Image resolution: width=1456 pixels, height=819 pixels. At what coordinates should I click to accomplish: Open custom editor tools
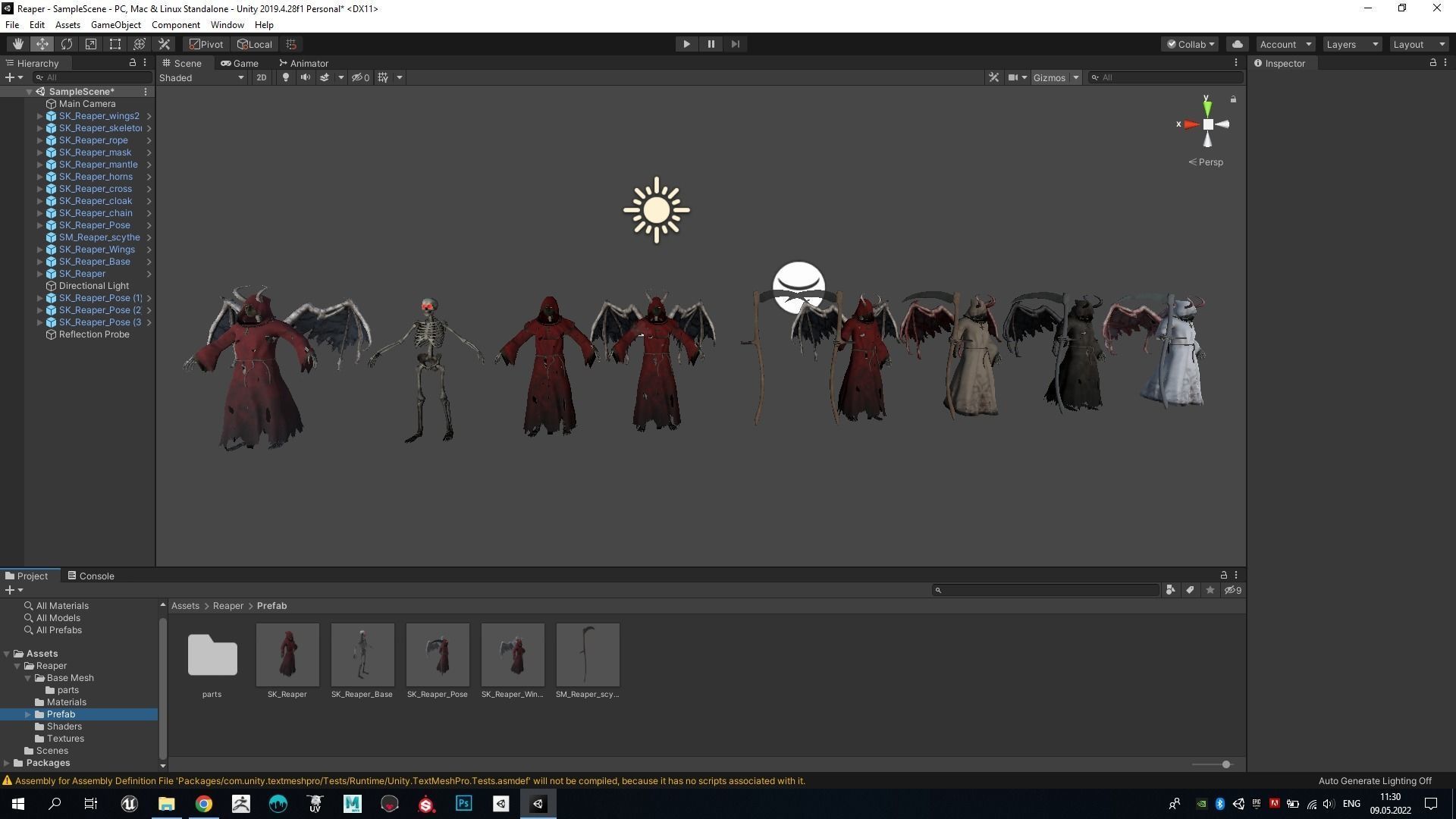[164, 44]
